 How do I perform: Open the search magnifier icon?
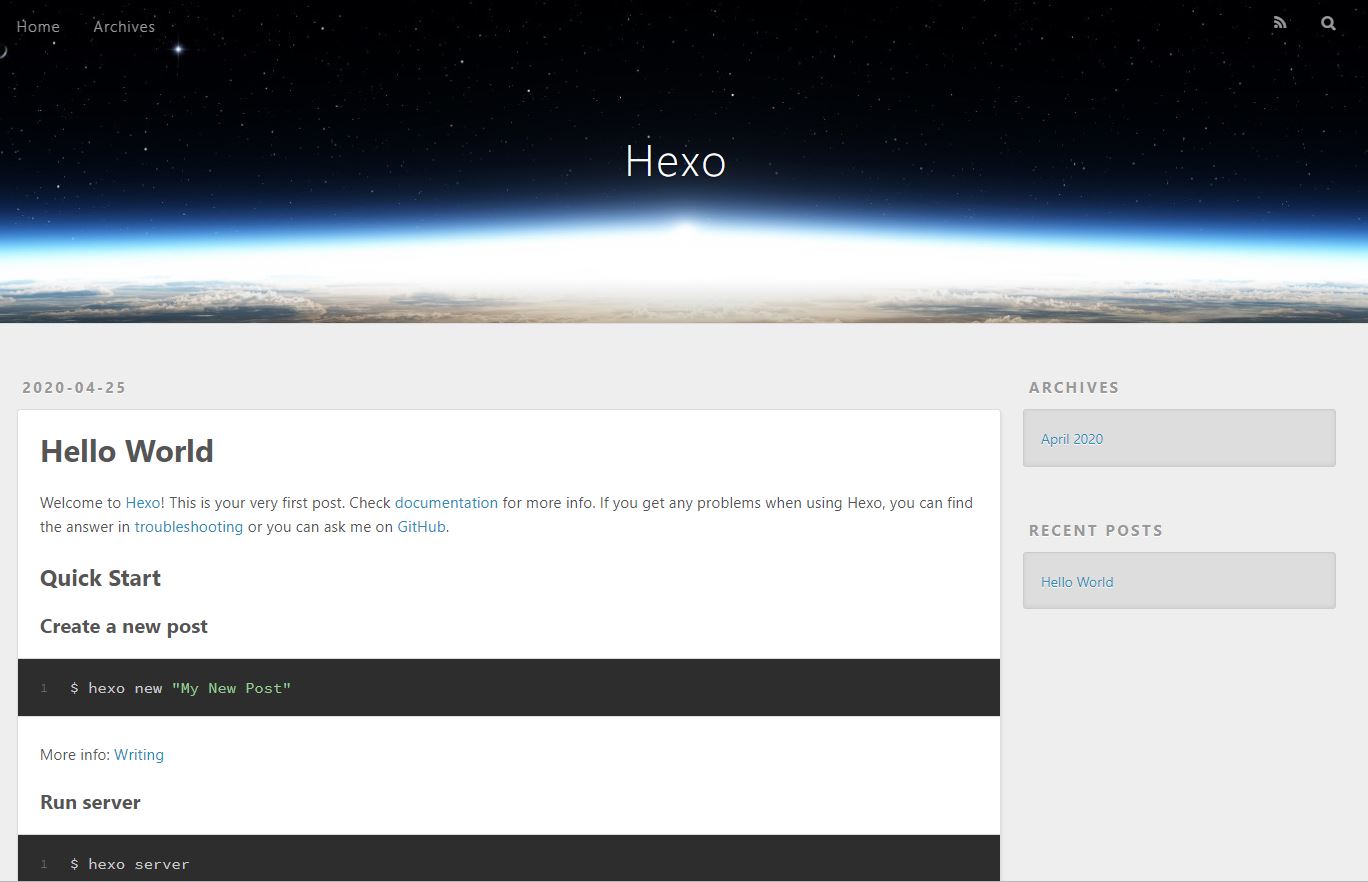1328,23
